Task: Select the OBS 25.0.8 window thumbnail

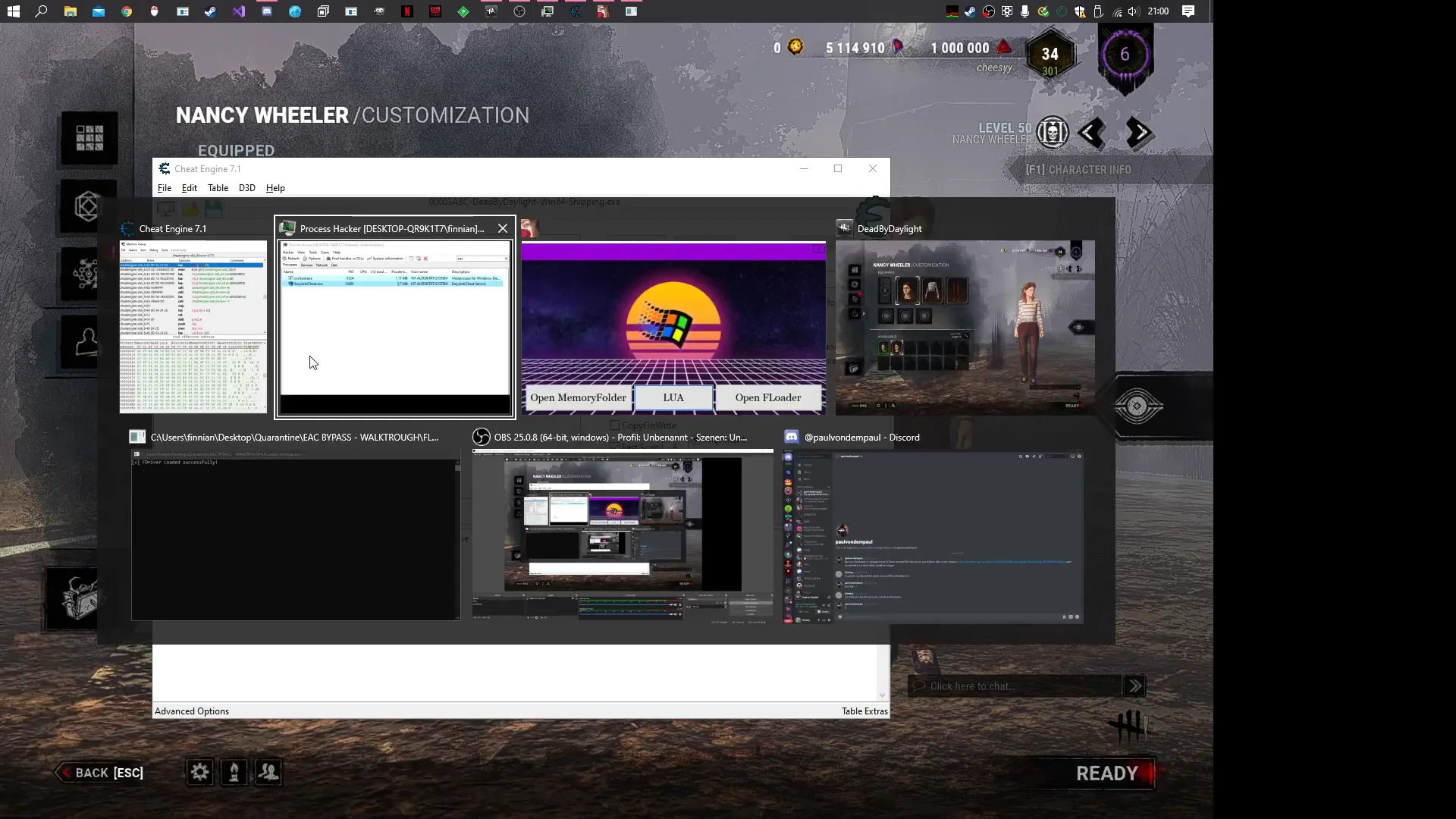Action: pos(623,535)
